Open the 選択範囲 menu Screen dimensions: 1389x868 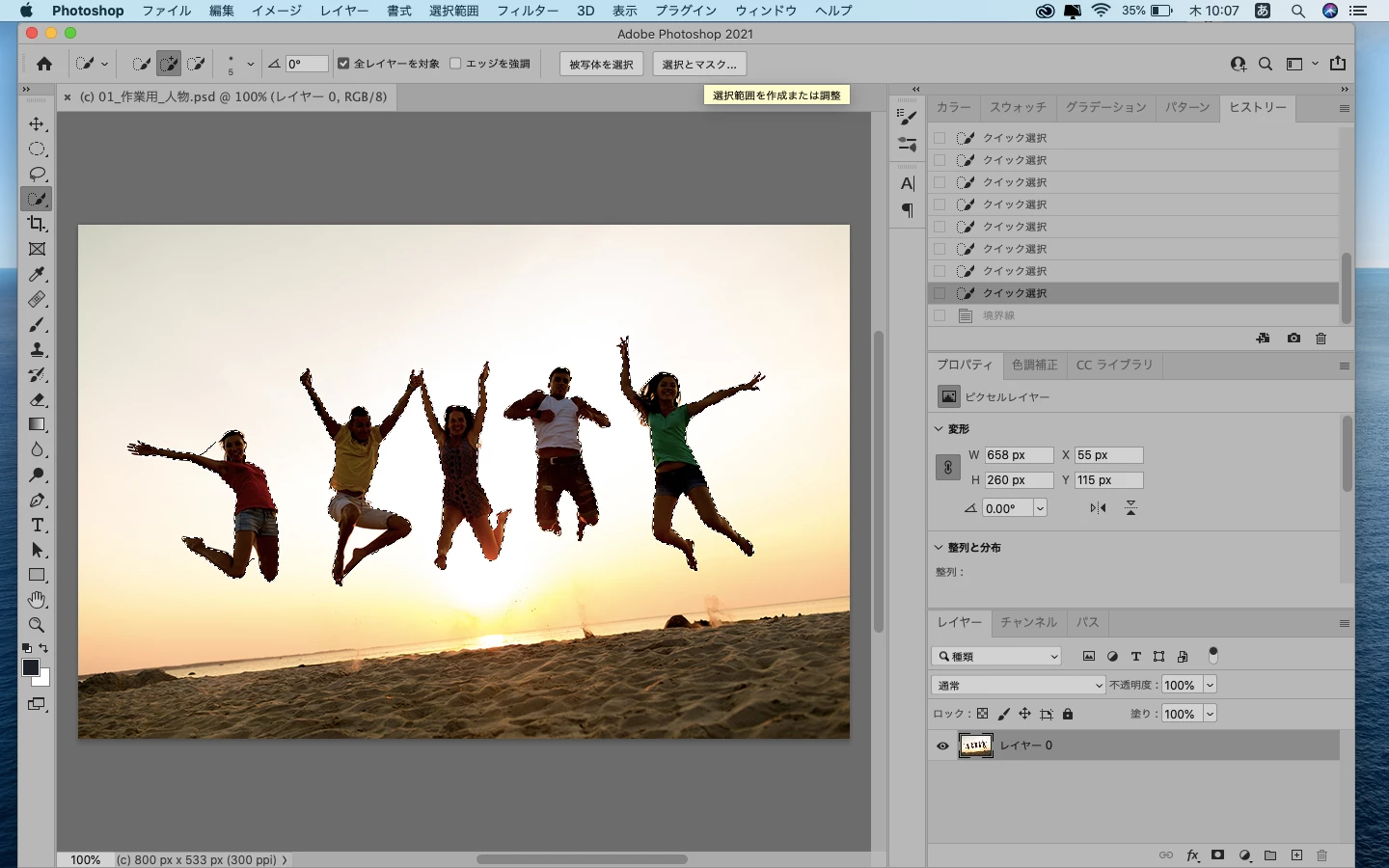coord(454,11)
